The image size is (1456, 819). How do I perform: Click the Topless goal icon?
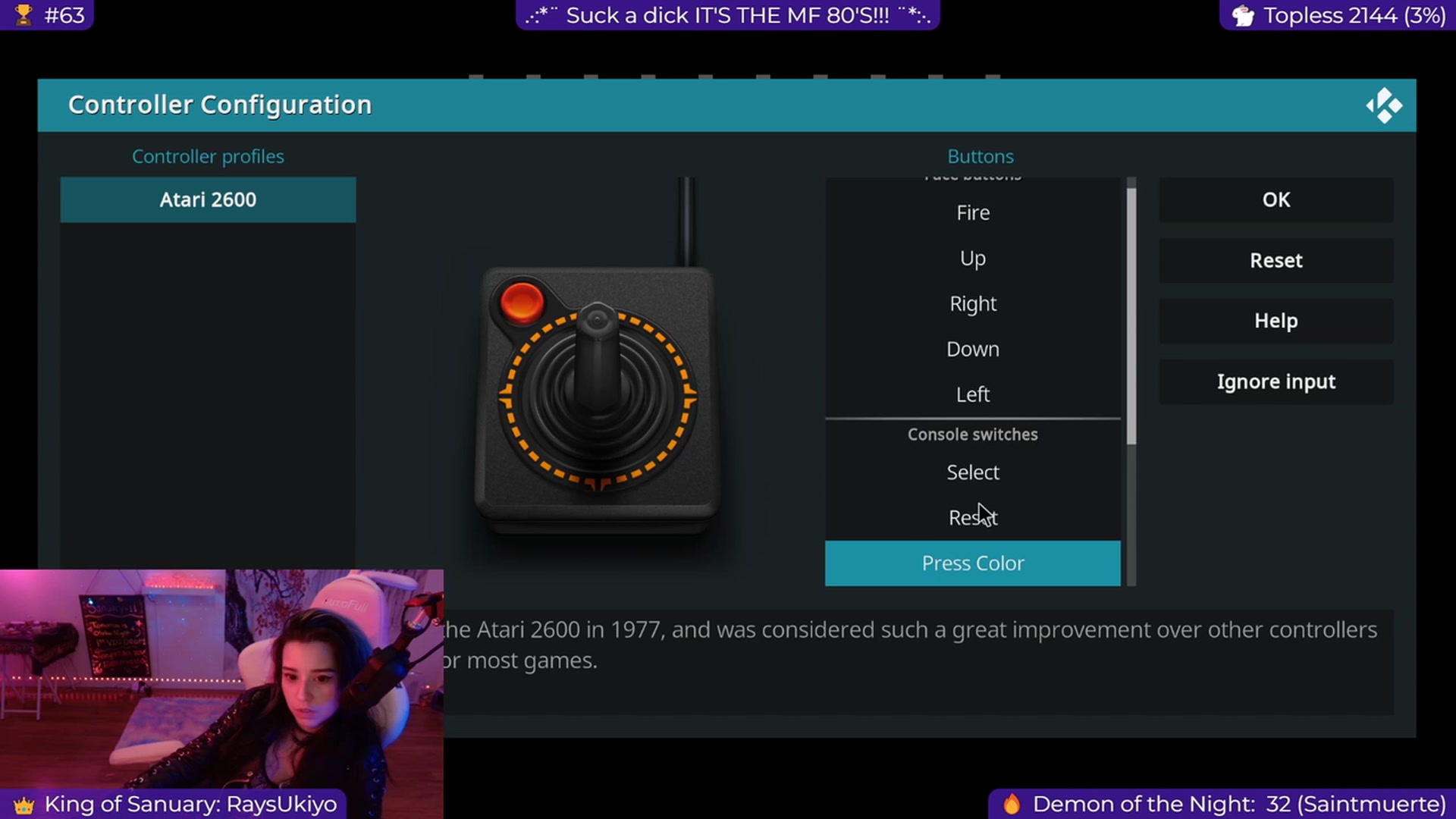1243,15
